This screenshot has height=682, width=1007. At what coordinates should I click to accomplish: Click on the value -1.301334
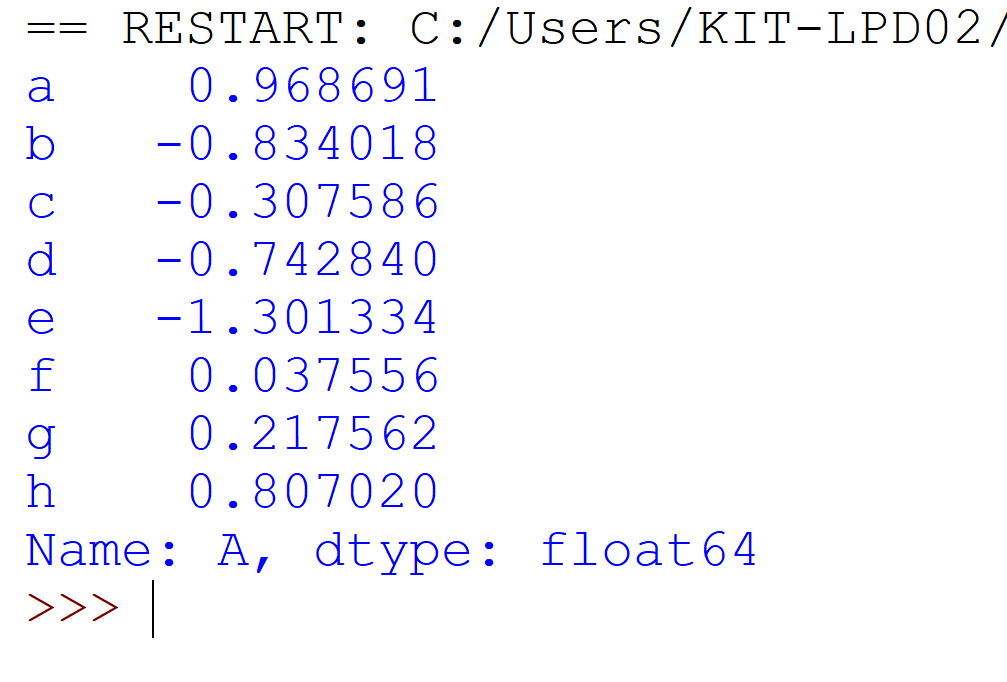tap(297, 318)
